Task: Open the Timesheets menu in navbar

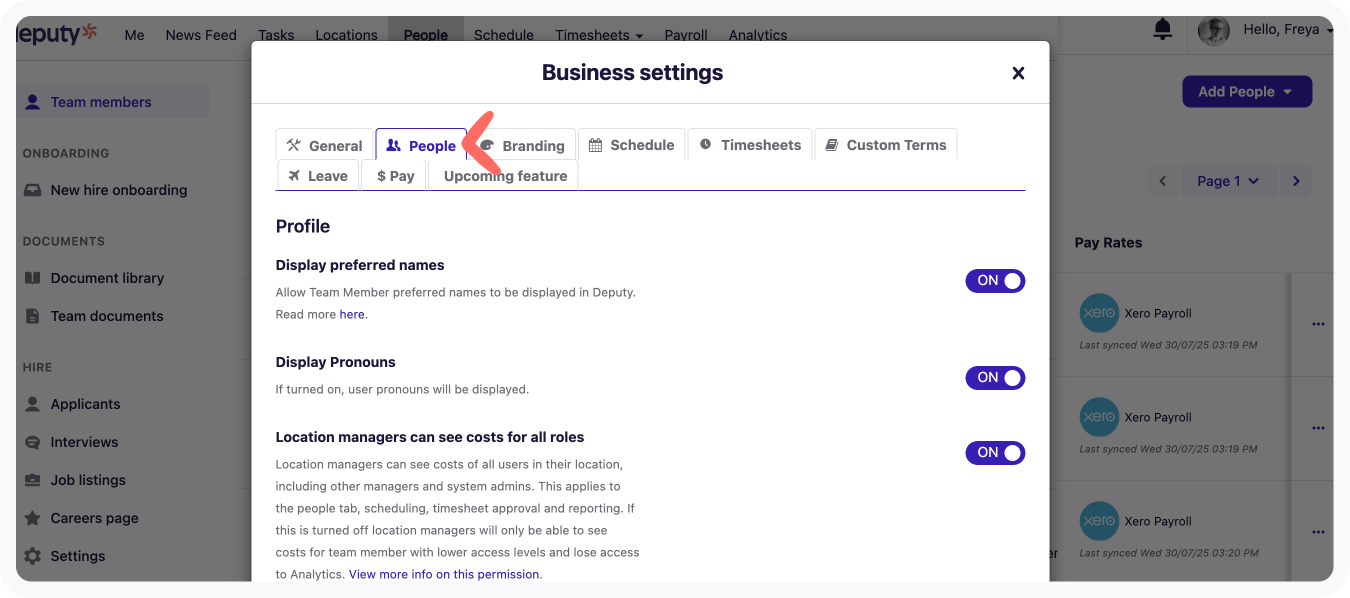Action: point(598,35)
